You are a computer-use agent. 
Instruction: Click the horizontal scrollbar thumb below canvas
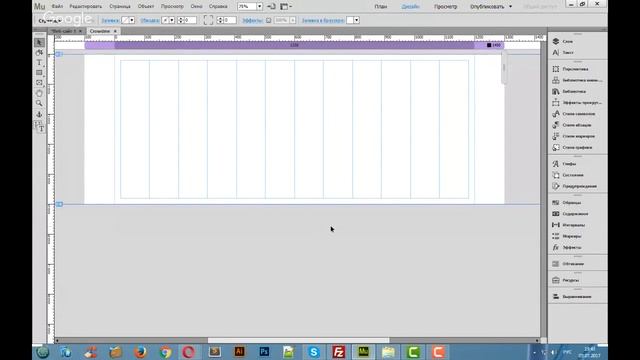(x=298, y=340)
